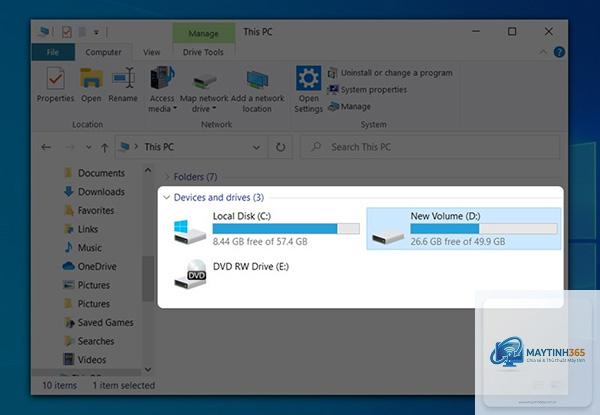This screenshot has width=600, height=415.
Task: Click the Properties icon in the ribbon
Action: [x=55, y=78]
